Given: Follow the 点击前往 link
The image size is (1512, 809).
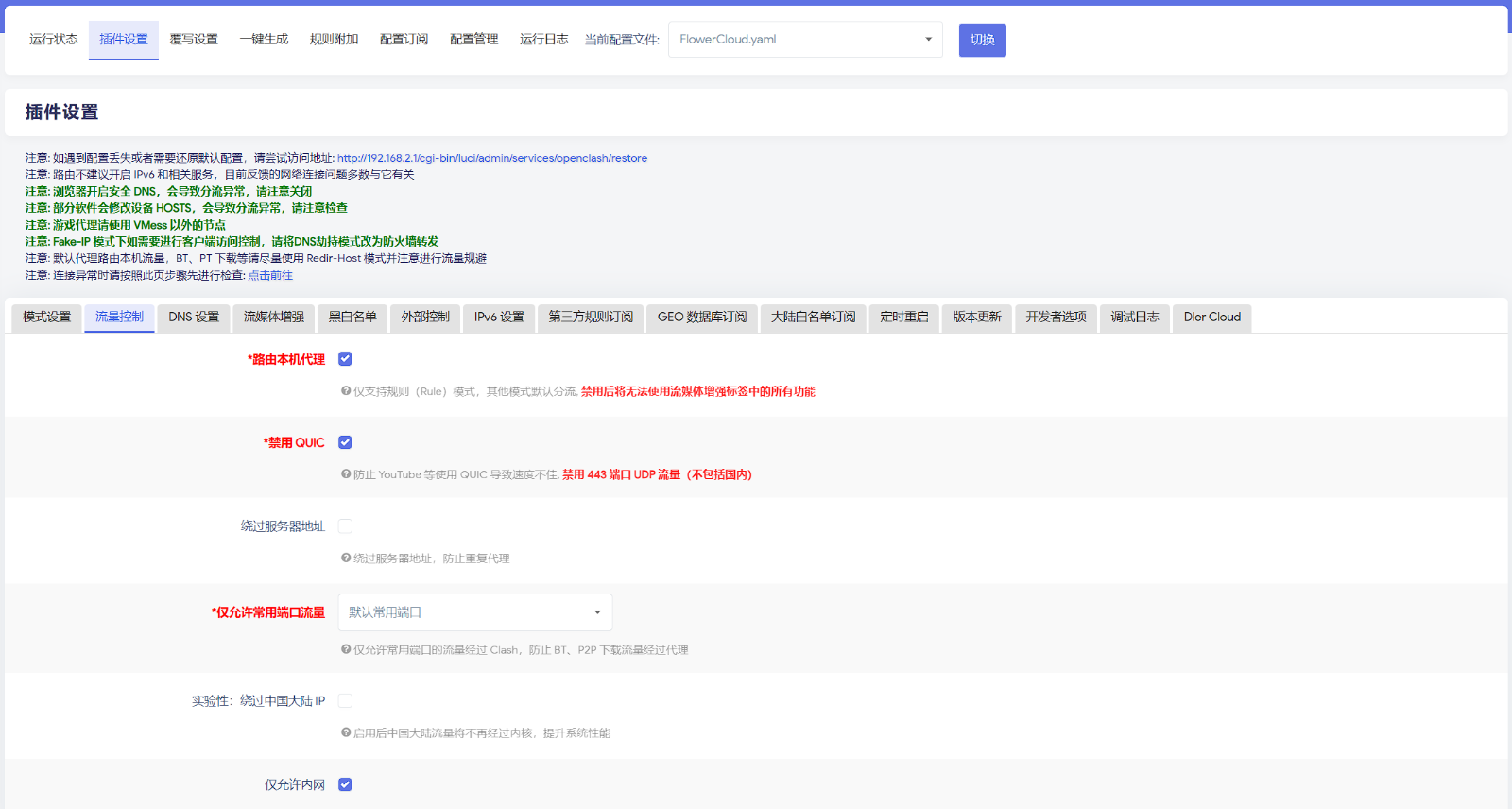Looking at the screenshot, I should 270,275.
